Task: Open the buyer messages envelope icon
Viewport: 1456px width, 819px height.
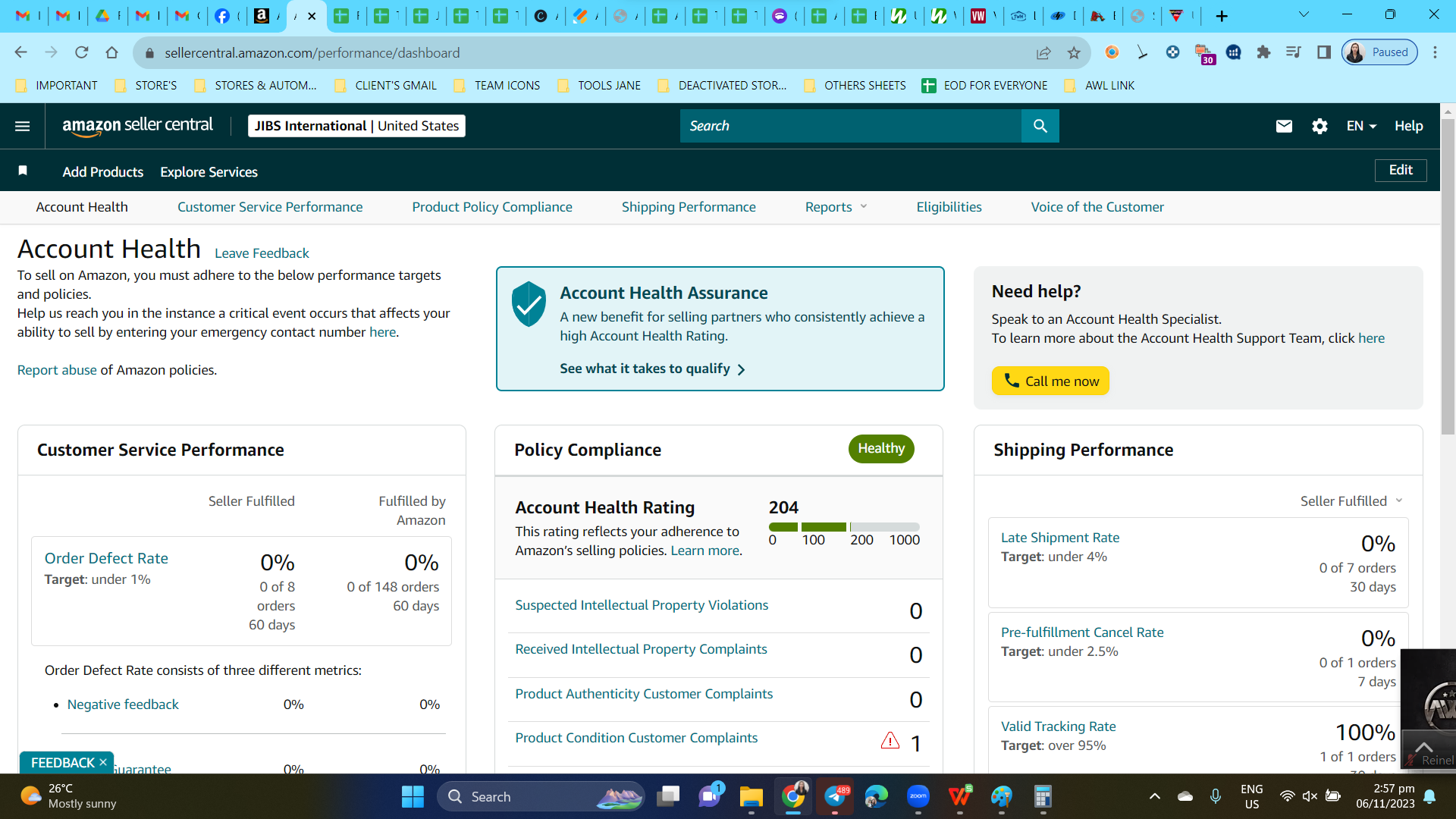Action: 1284,126
